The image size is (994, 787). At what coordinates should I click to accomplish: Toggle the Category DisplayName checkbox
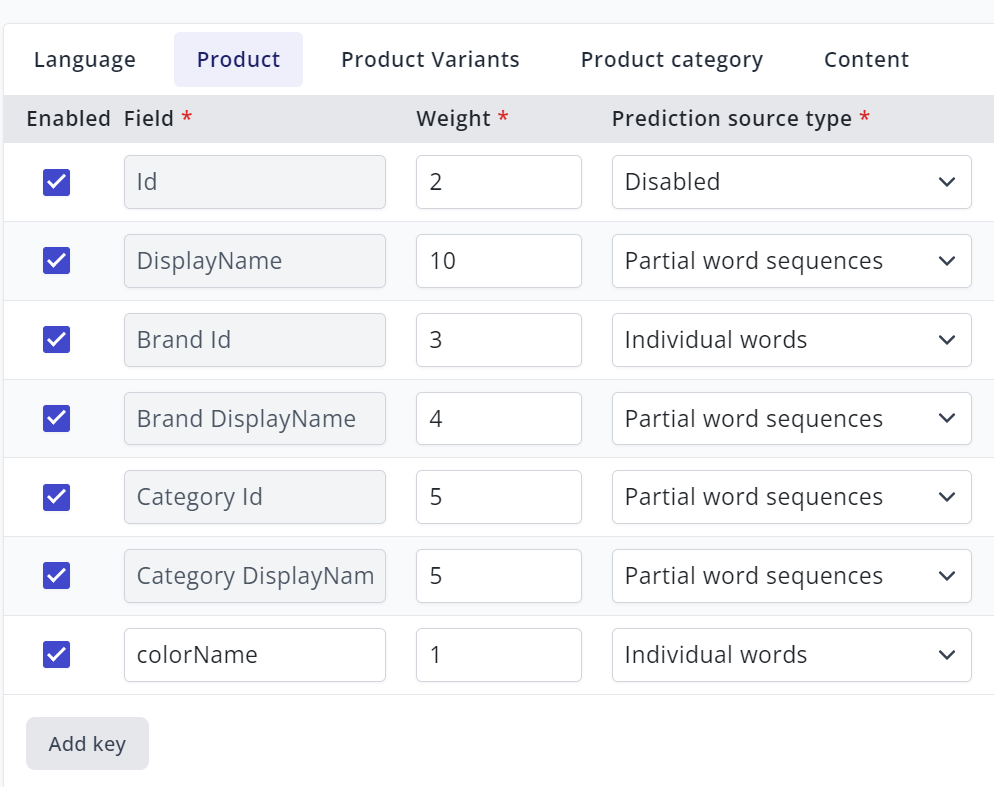coord(57,576)
